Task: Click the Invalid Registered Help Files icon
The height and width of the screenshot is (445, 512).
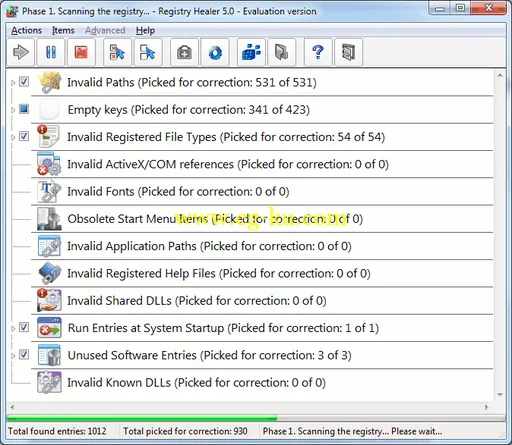Action: tap(49, 273)
